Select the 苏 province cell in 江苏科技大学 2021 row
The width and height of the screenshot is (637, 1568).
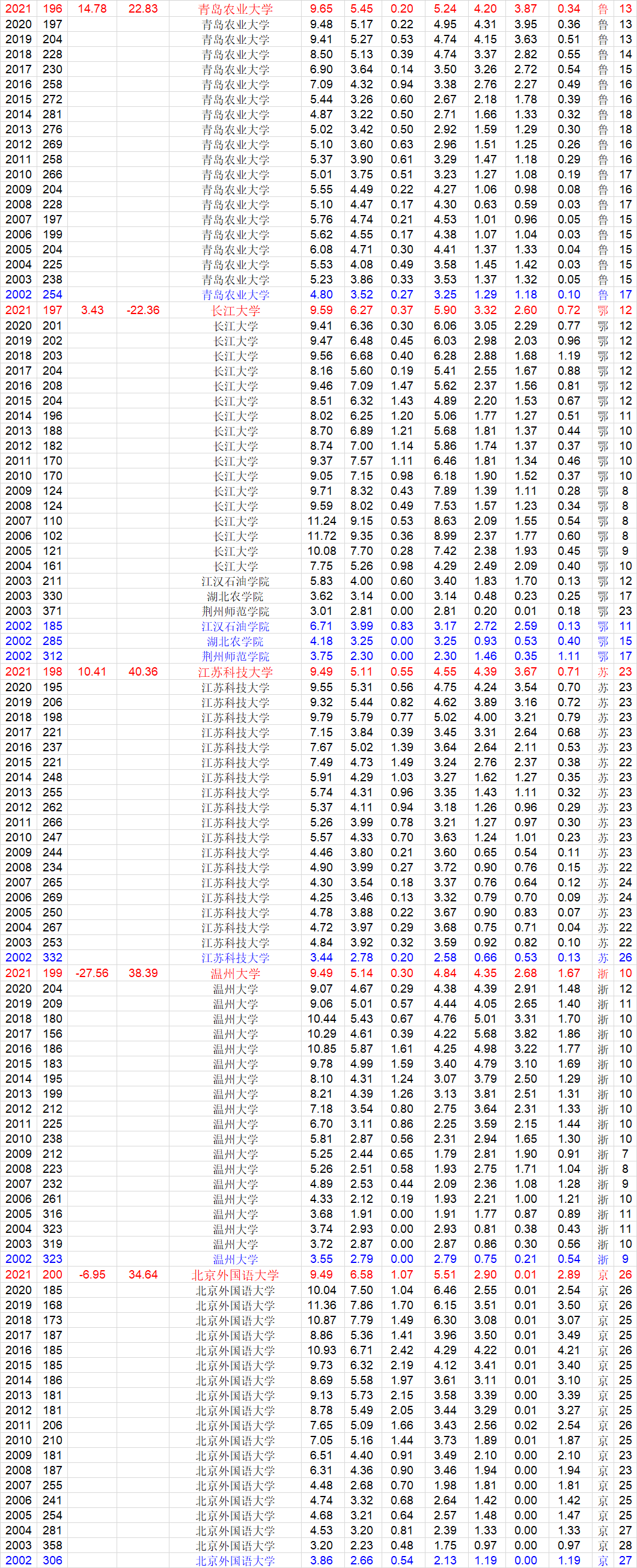click(603, 671)
